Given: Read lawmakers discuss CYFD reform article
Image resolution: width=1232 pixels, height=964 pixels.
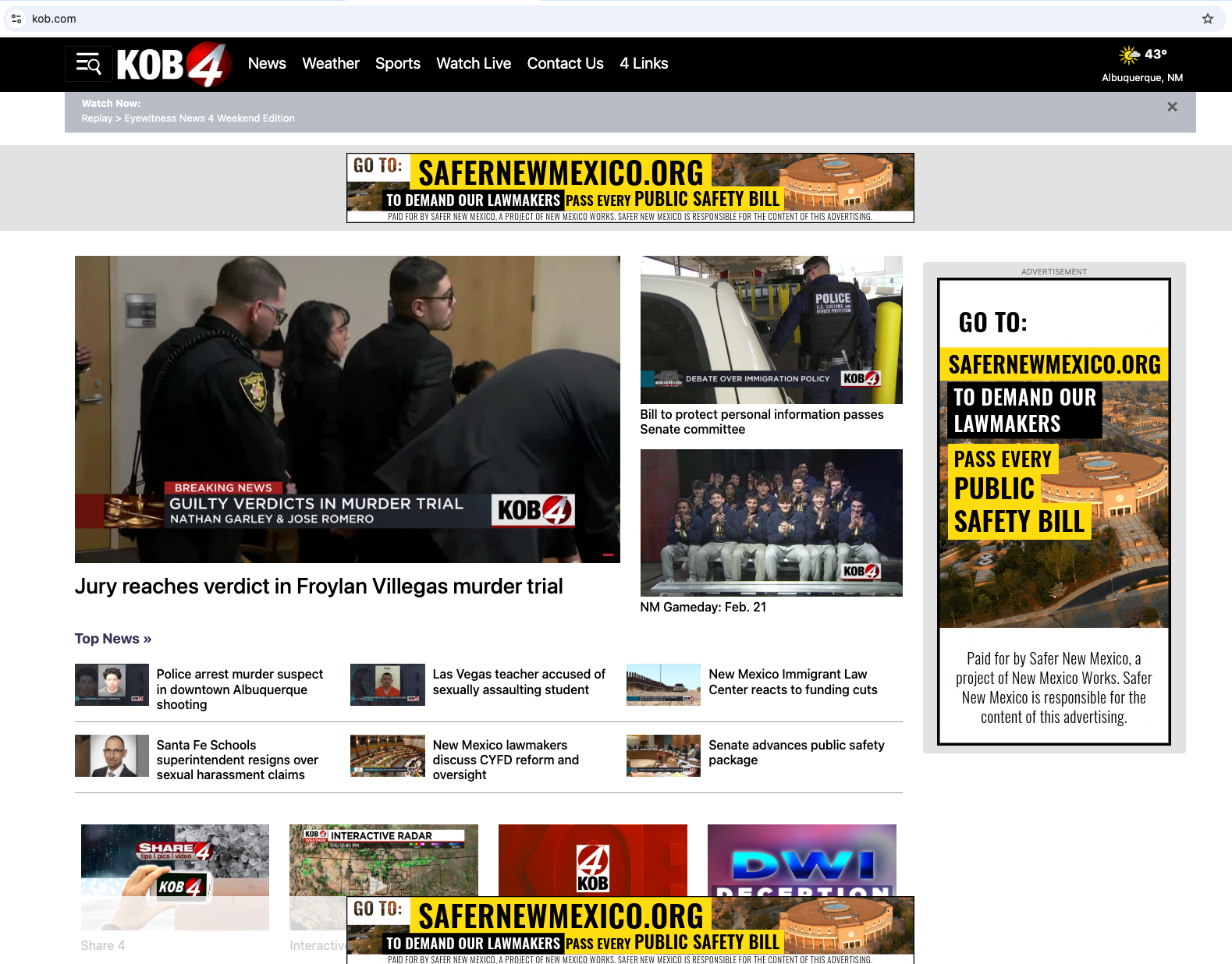Looking at the screenshot, I should tap(506, 760).
